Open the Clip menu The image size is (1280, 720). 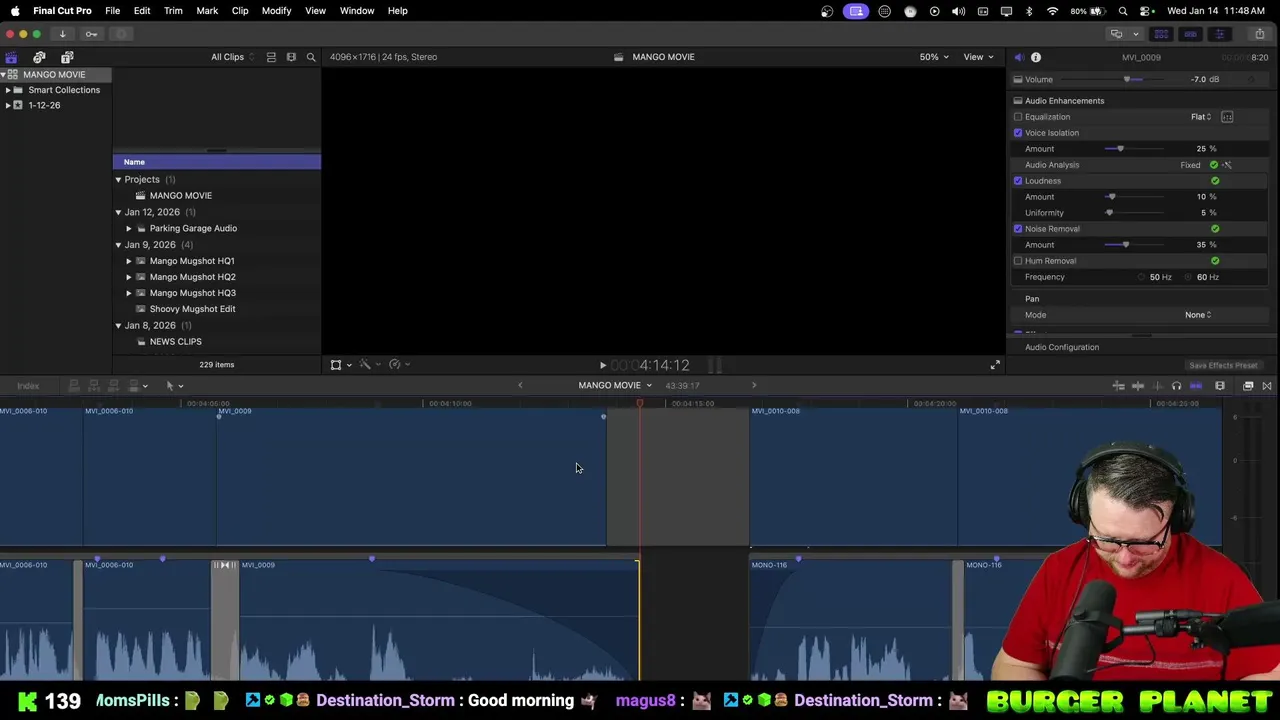(240, 11)
